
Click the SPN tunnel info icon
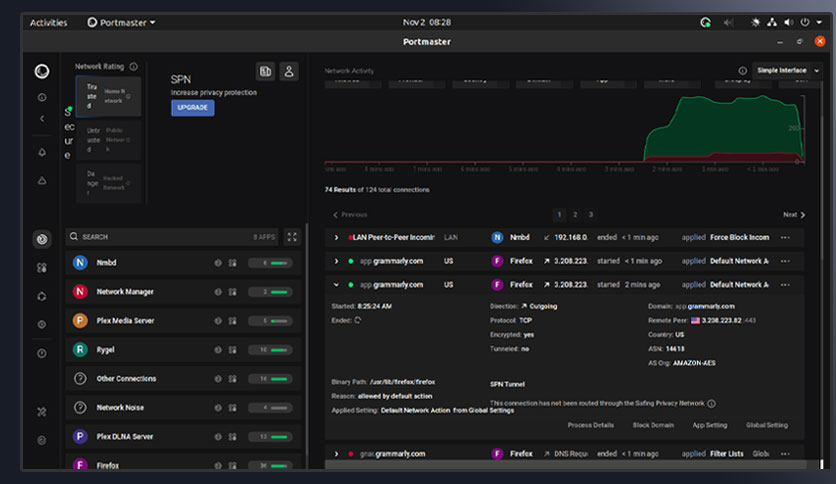point(711,404)
